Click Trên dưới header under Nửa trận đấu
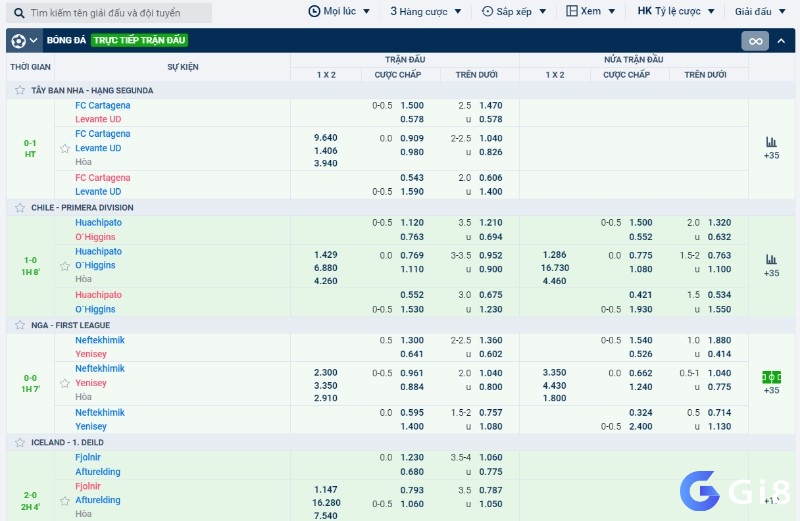This screenshot has width=800, height=521. [x=706, y=75]
